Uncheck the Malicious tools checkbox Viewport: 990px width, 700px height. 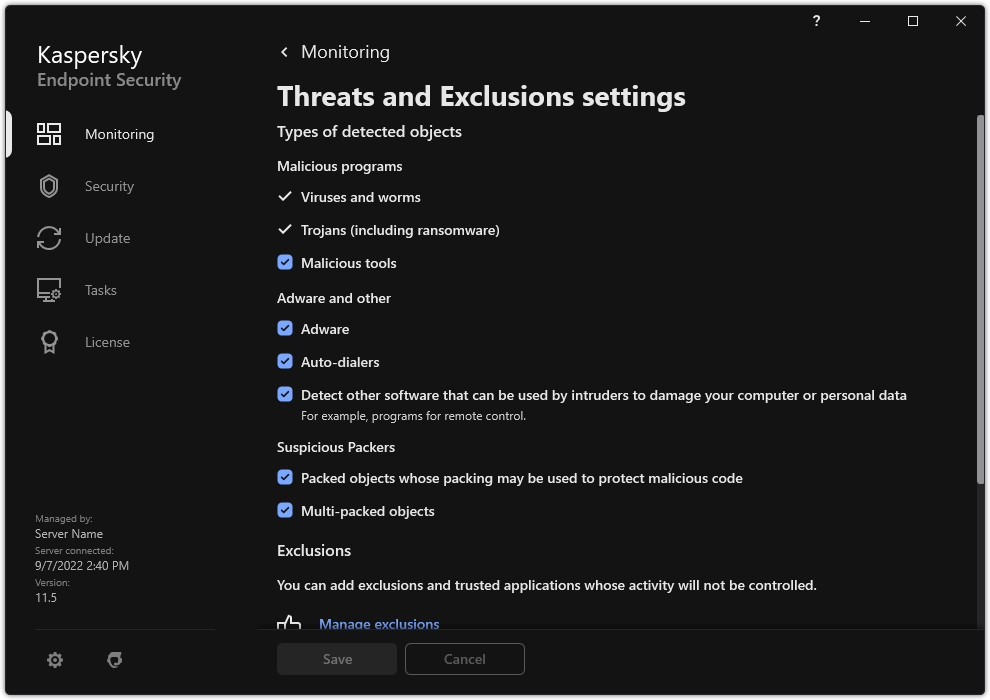pos(285,263)
